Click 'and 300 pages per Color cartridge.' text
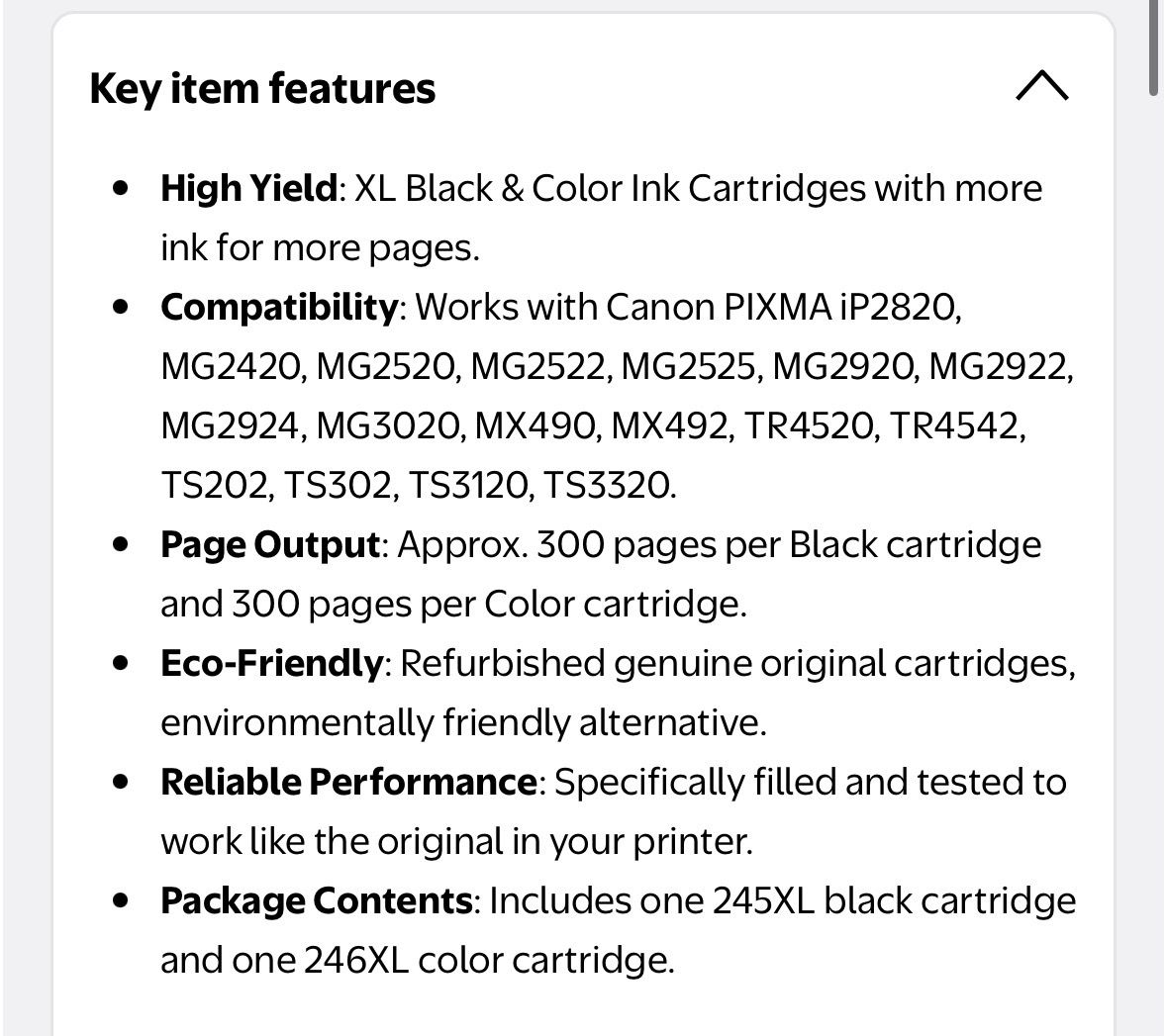The width and height of the screenshot is (1167, 1036). (453, 604)
